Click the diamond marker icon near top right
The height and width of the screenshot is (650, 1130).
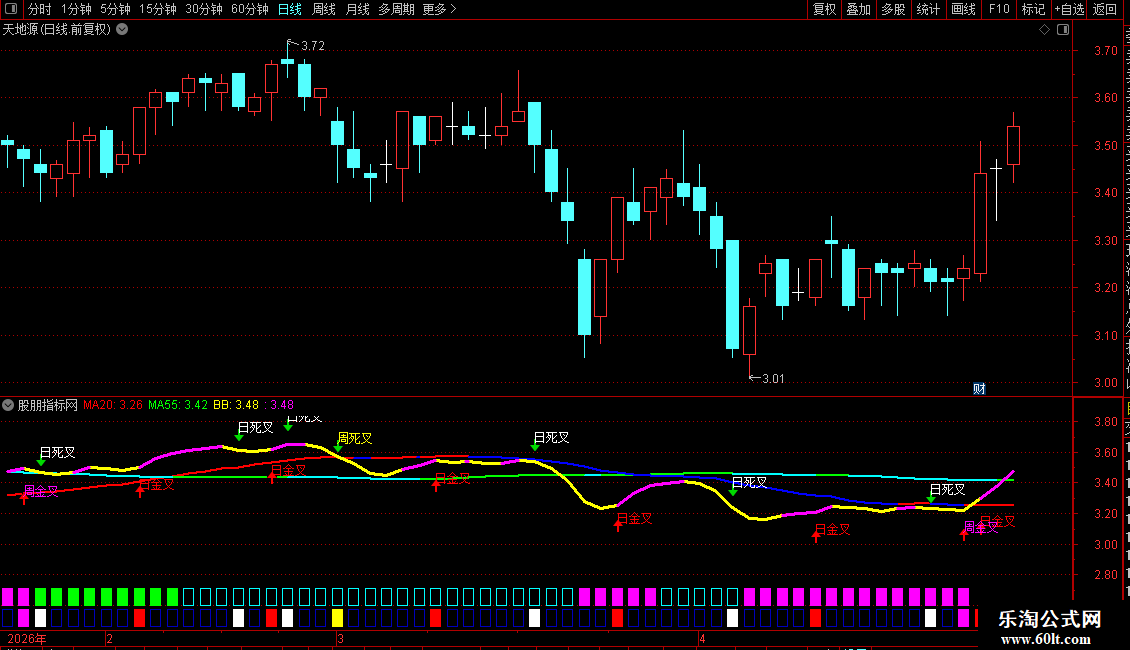click(x=1044, y=30)
